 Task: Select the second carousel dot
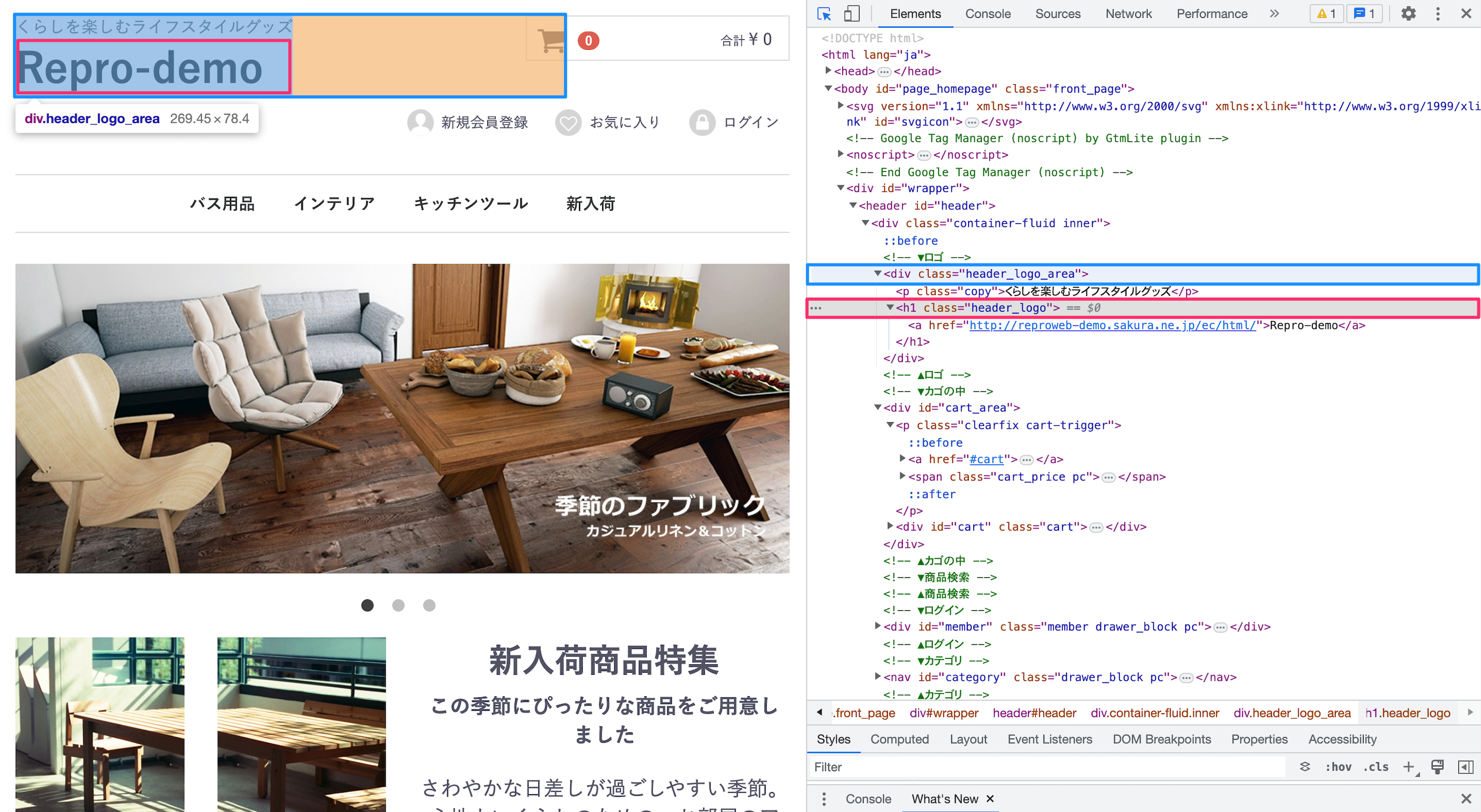[x=398, y=605]
